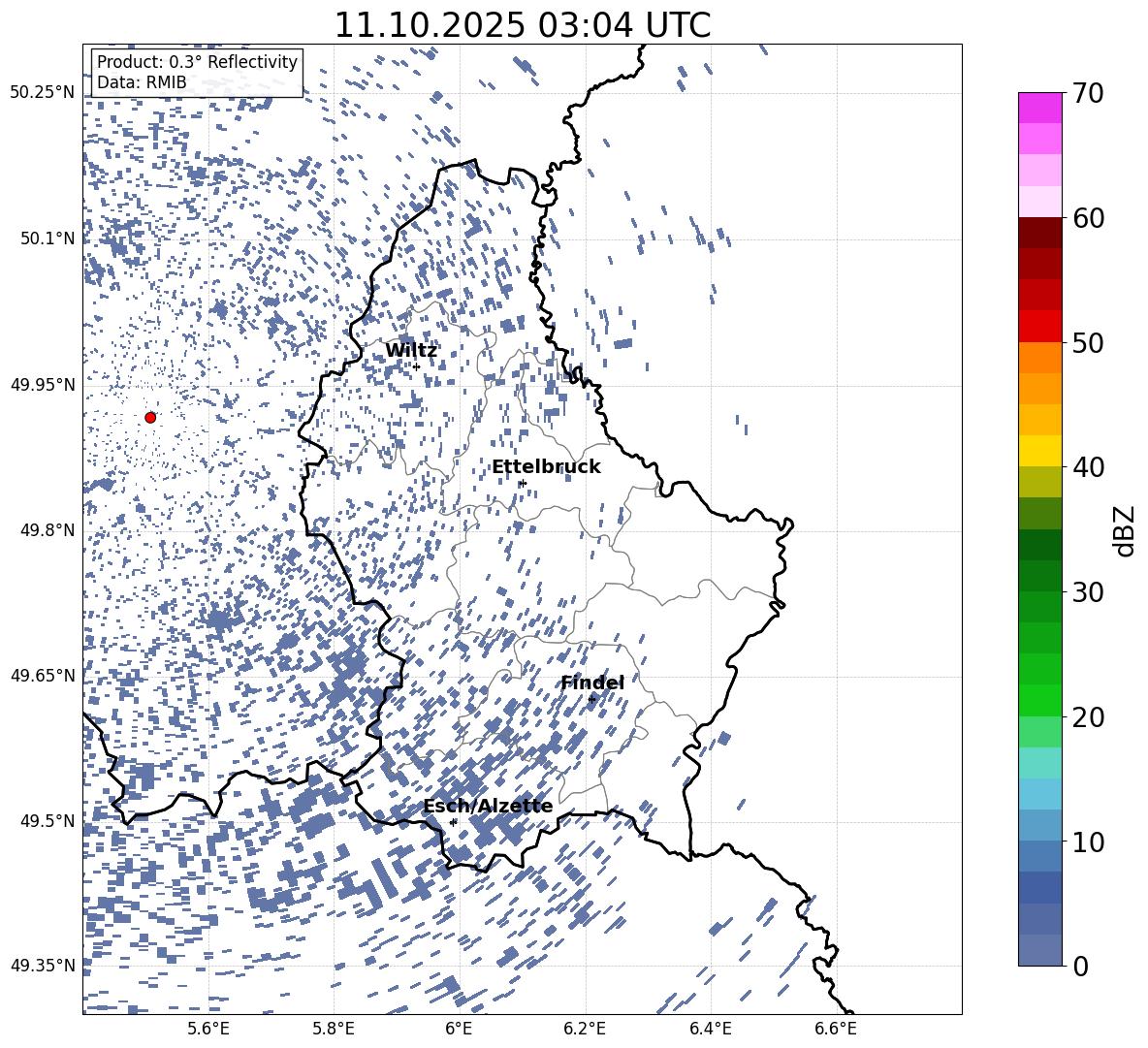Click the 6°E longitude label

coord(459,1029)
